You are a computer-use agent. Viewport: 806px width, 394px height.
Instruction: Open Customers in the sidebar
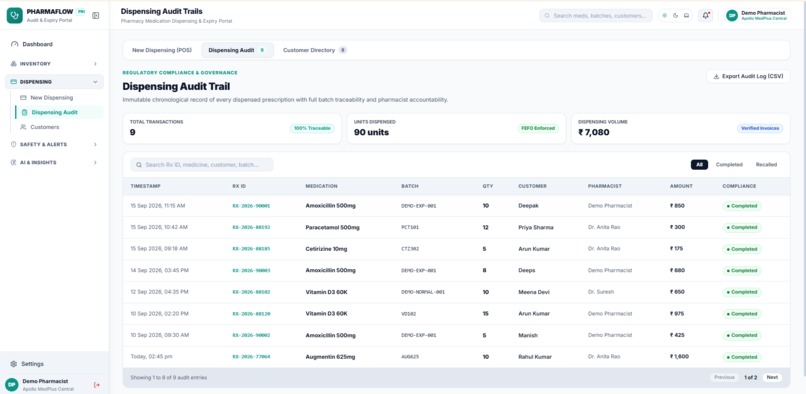click(x=60, y=127)
